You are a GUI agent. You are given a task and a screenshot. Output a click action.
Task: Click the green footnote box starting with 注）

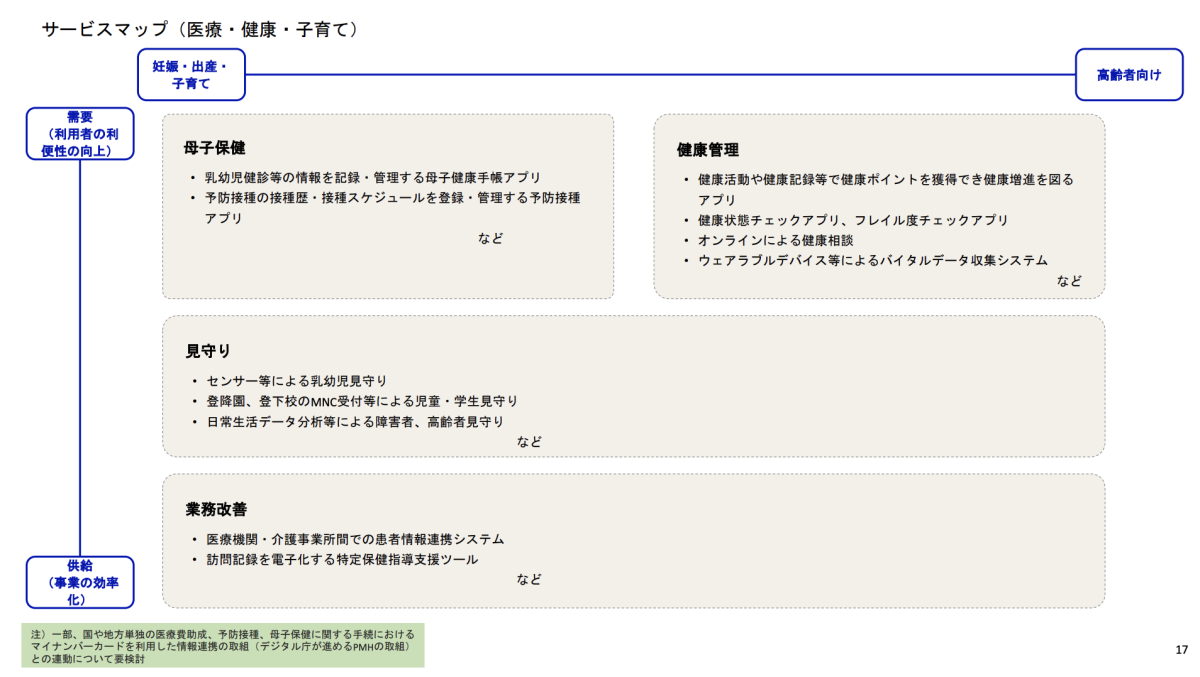click(222, 646)
